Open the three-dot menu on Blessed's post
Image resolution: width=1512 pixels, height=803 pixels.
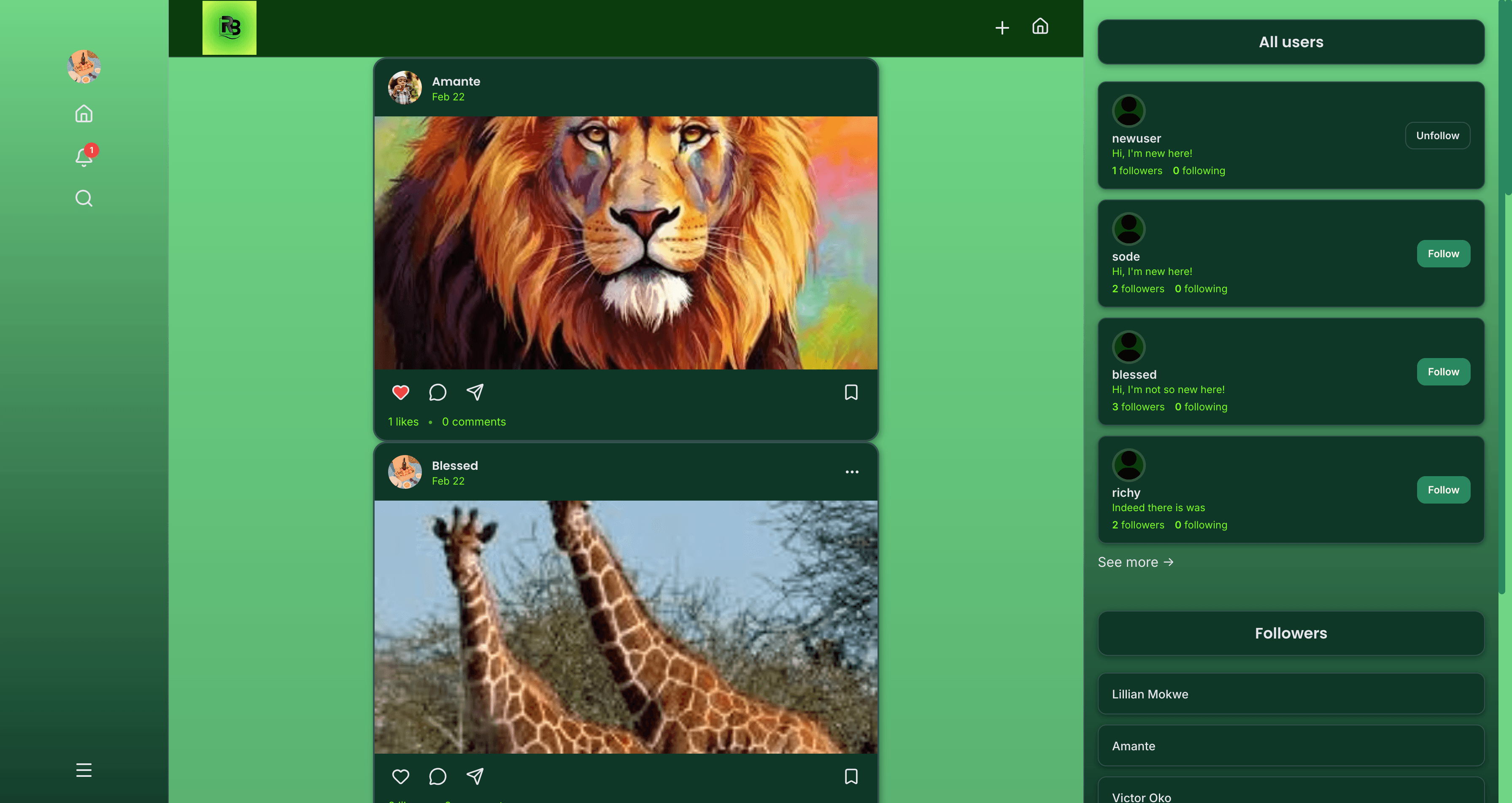[x=852, y=472]
